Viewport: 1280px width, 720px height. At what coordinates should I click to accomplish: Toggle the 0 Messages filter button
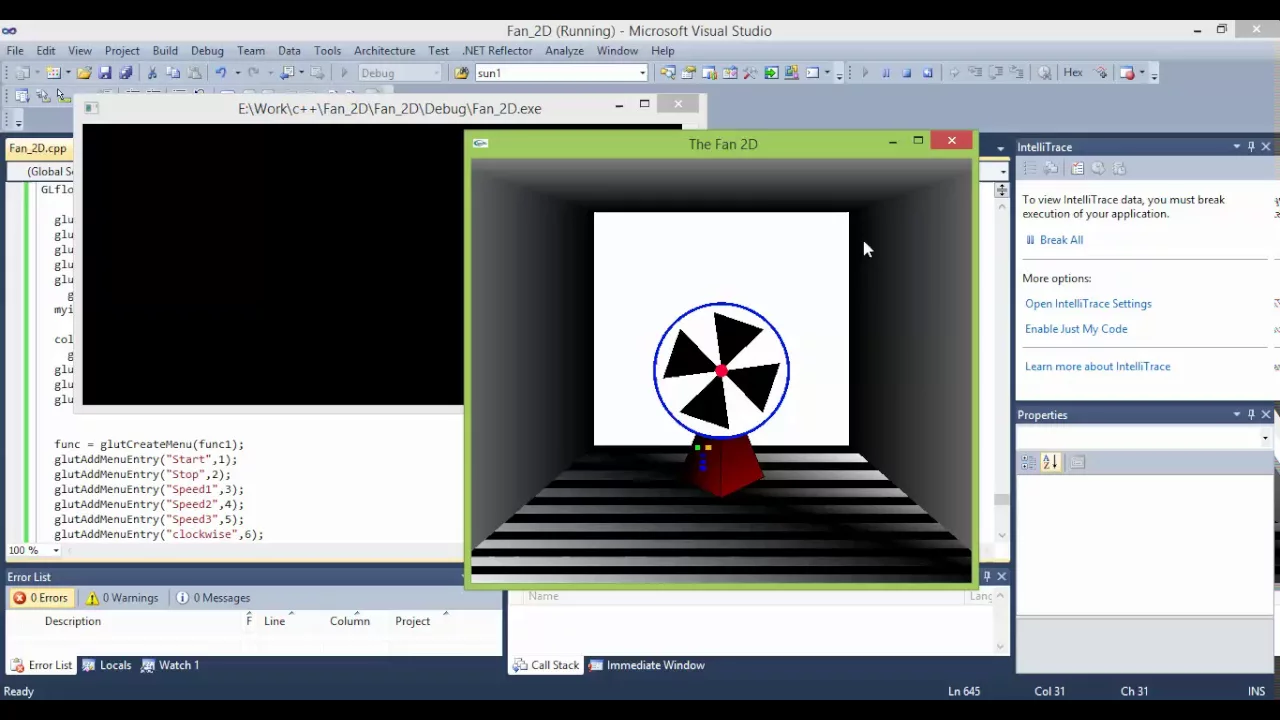pyautogui.click(x=213, y=598)
